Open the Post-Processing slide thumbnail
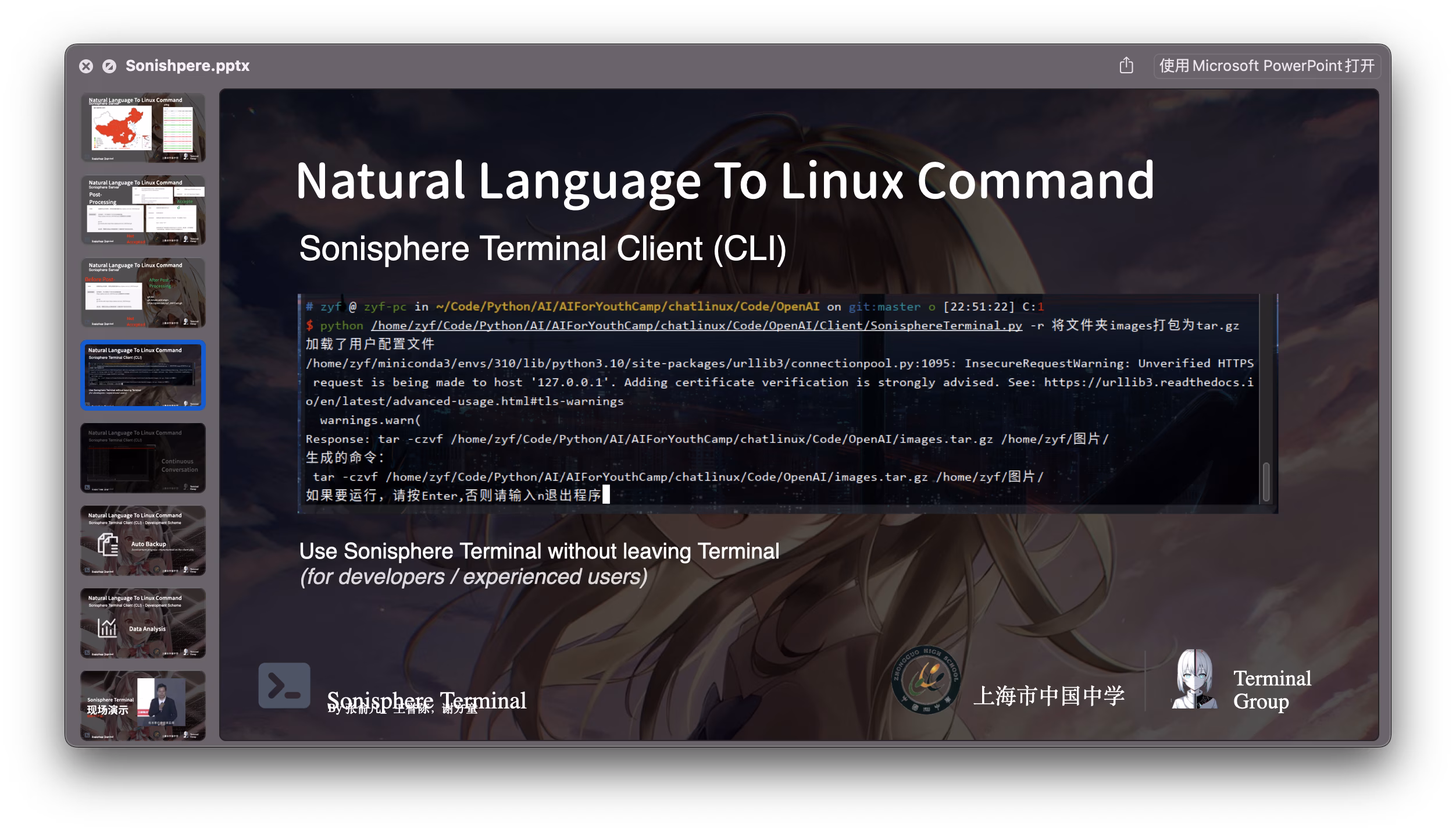Viewport: 1456px width, 833px height. pos(143,210)
